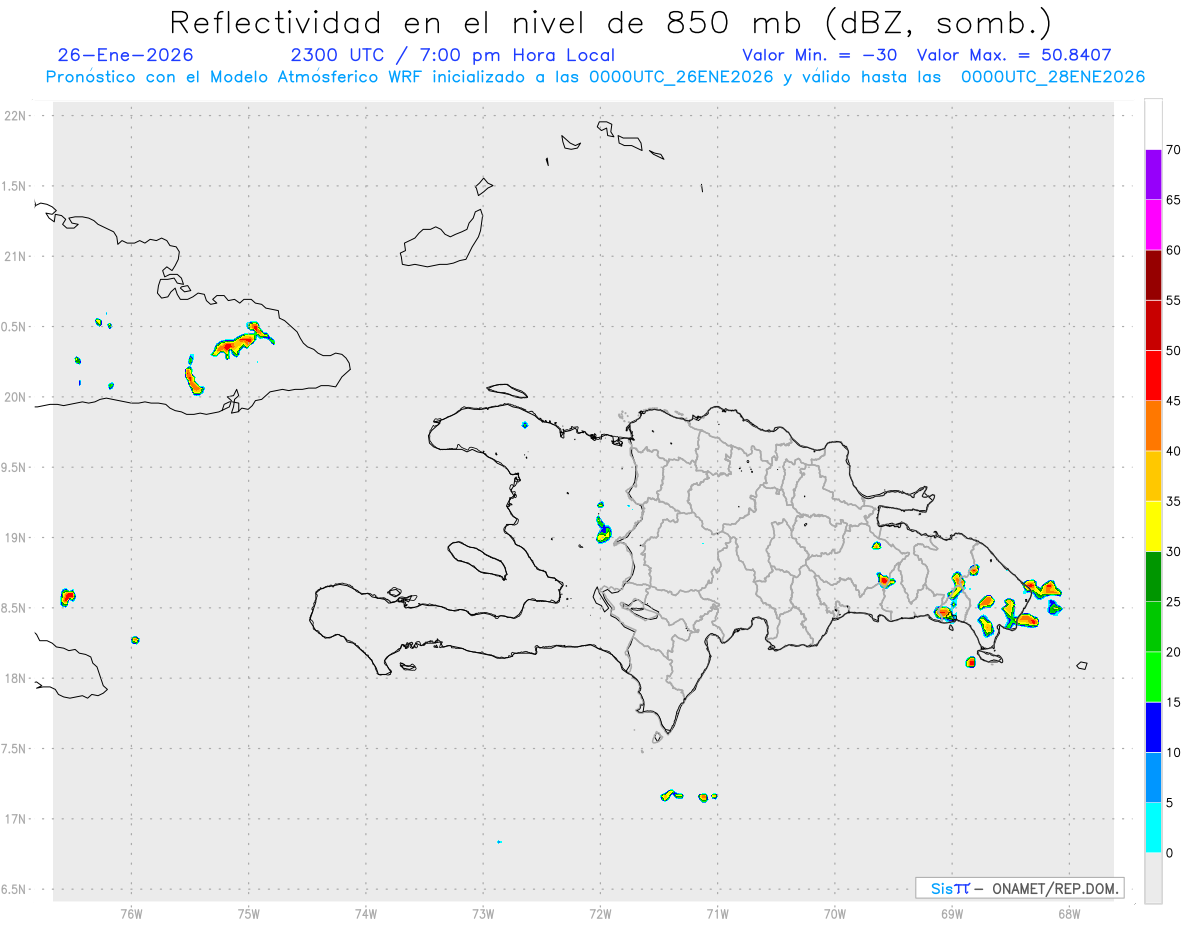This screenshot has width=1200, height=927.
Task: Click the colorbar label '20'
Action: click(x=1174, y=652)
